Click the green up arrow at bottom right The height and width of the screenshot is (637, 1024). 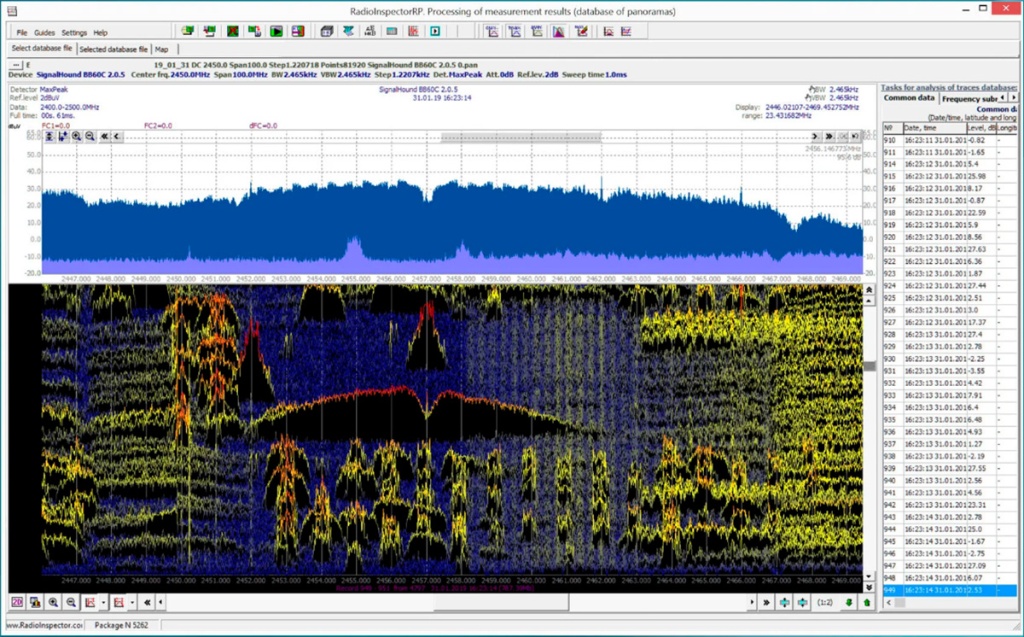click(866, 602)
